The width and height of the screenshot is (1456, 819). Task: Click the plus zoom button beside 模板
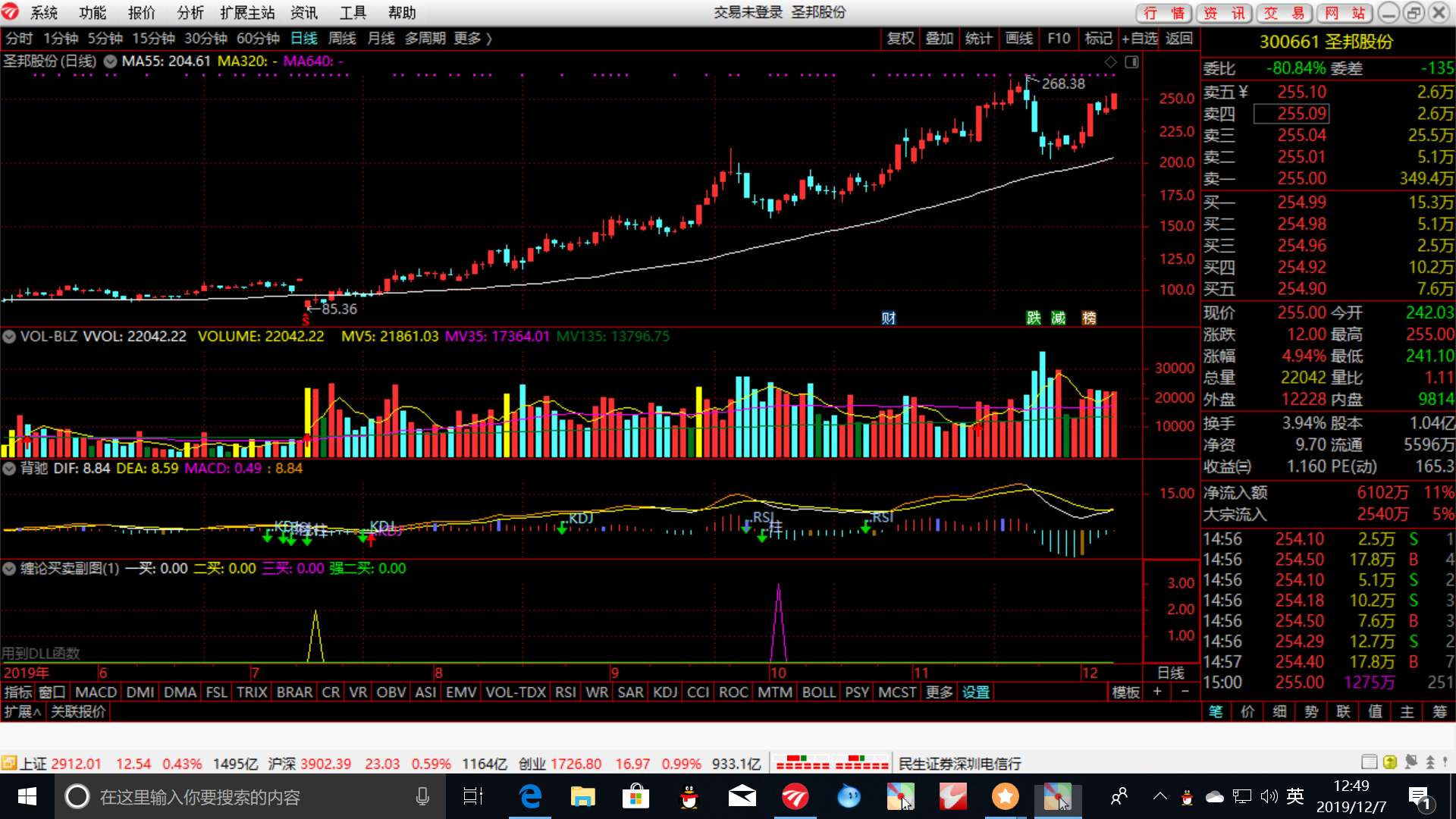coord(1157,692)
